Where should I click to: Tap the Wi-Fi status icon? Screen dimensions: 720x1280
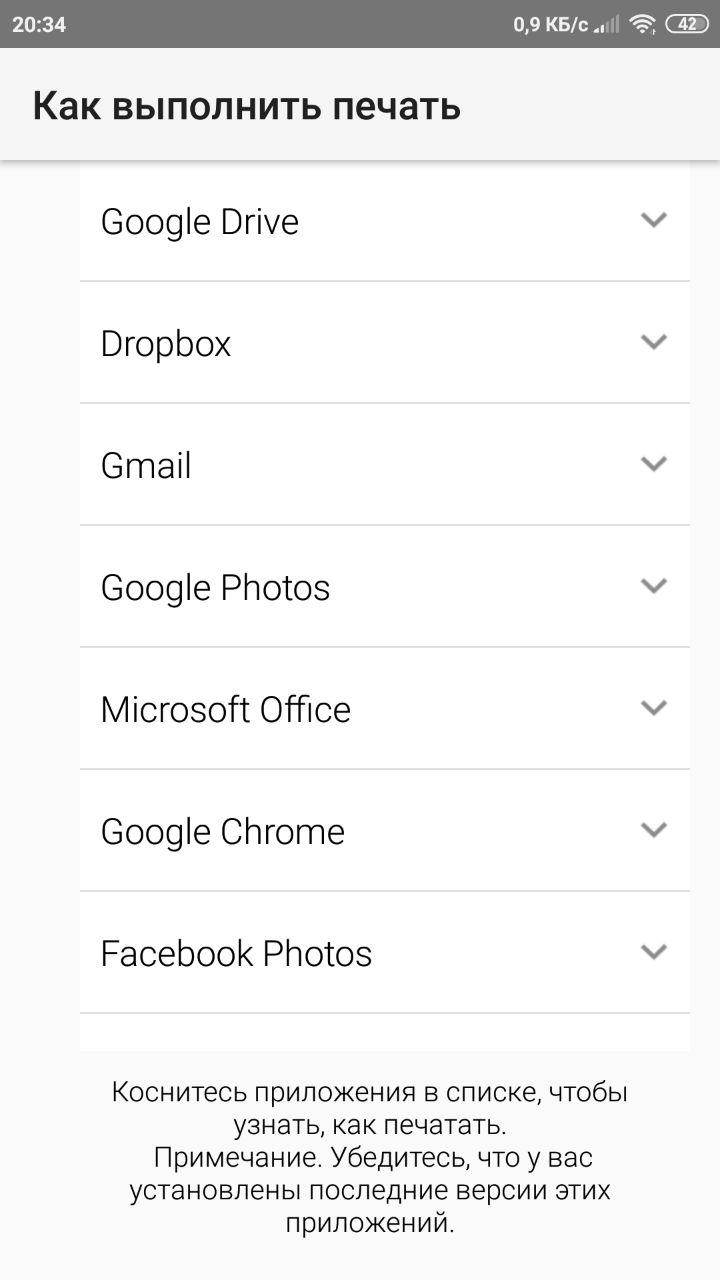click(x=642, y=24)
